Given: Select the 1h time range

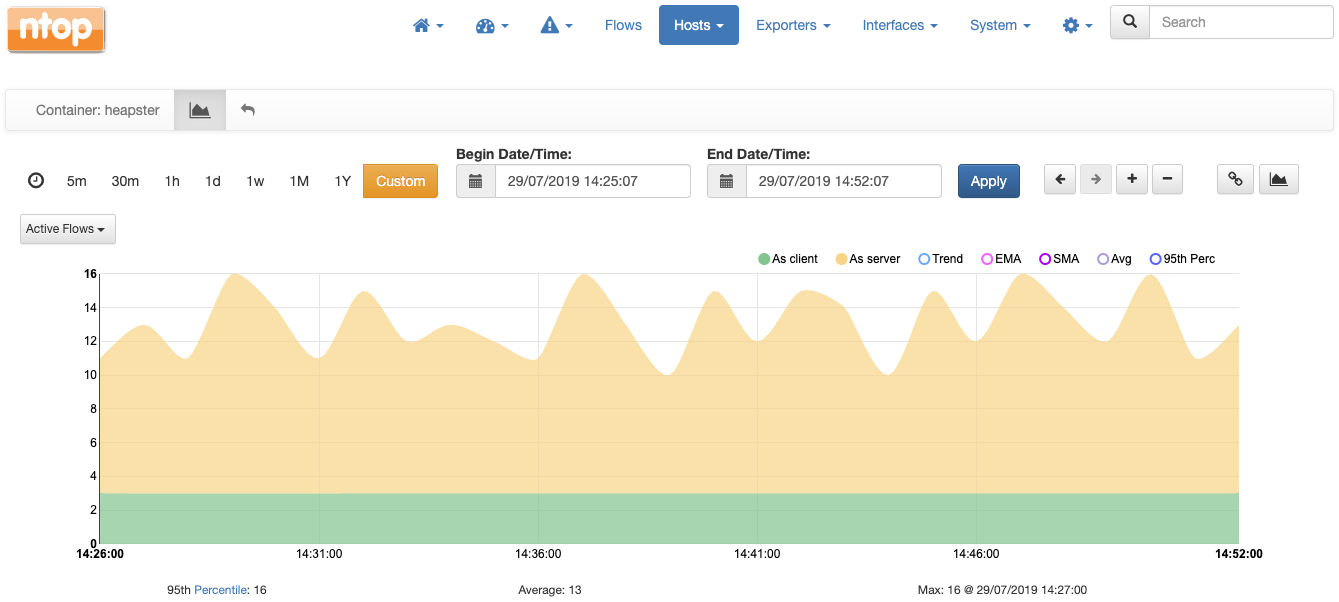Looking at the screenshot, I should tap(172, 181).
